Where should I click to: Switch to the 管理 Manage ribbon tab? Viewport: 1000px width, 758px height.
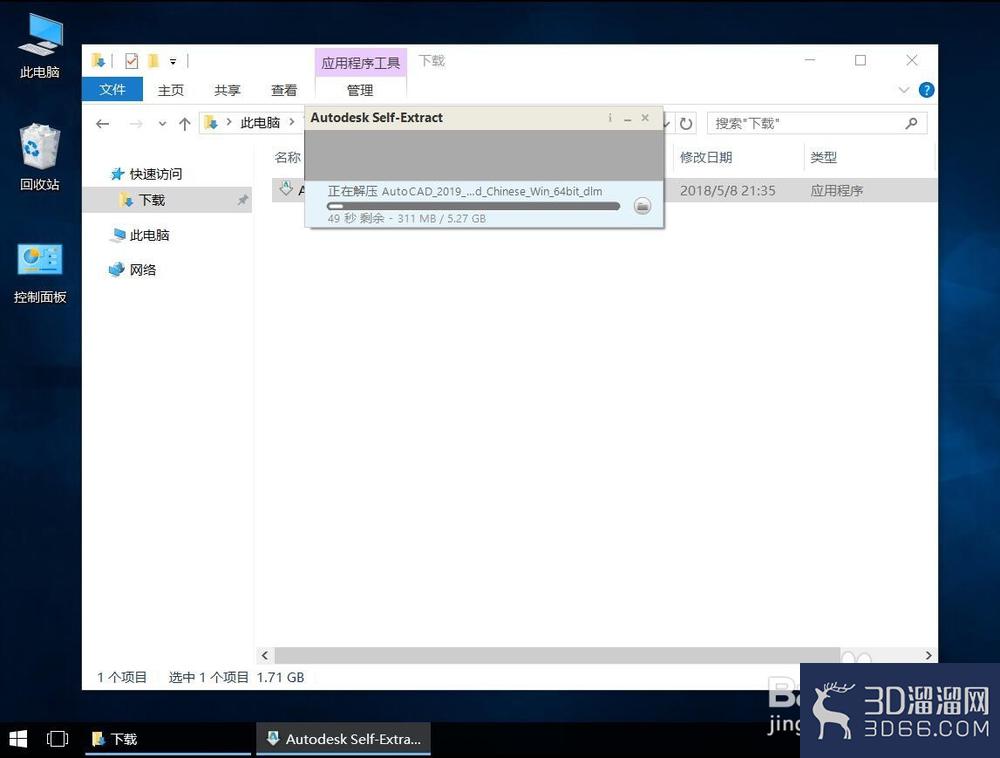coord(360,90)
